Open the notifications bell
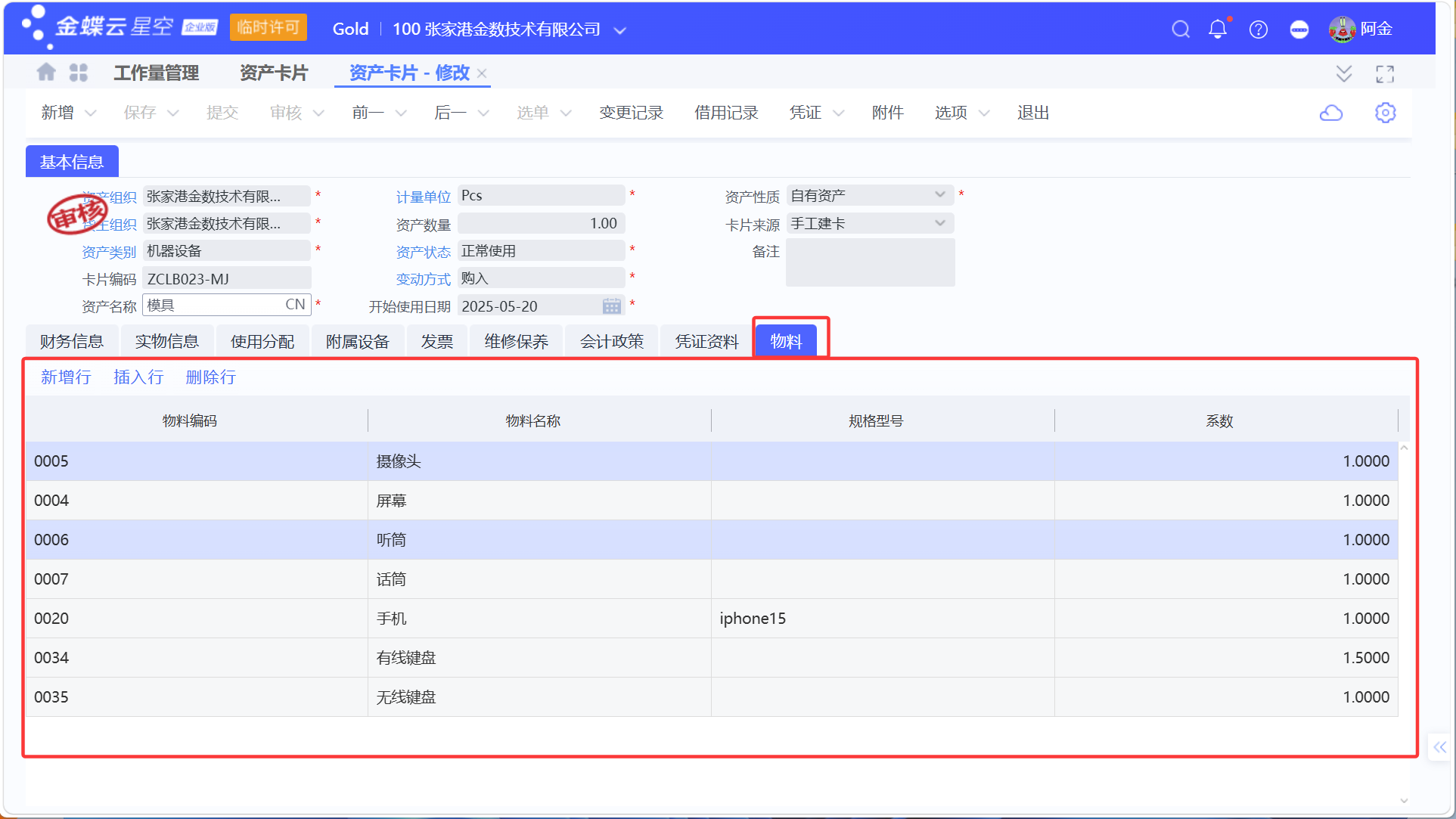1456x819 pixels. tap(1218, 29)
